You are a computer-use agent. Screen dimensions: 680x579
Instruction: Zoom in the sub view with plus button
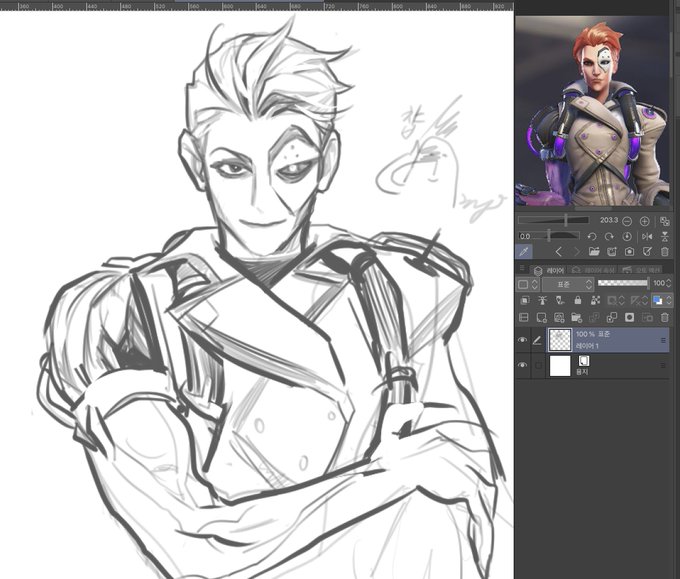pos(644,221)
